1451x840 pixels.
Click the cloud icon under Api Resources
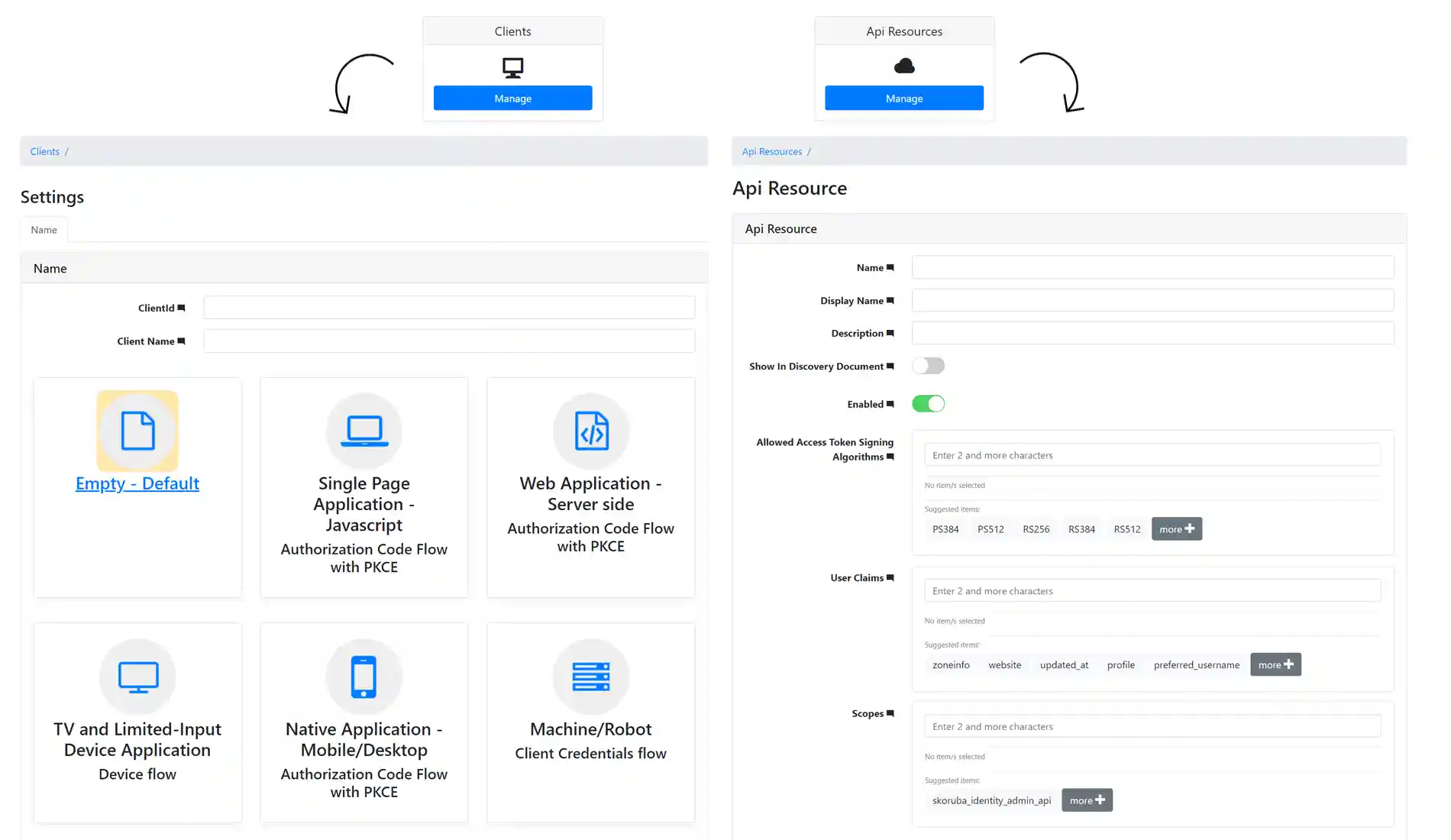(x=903, y=66)
